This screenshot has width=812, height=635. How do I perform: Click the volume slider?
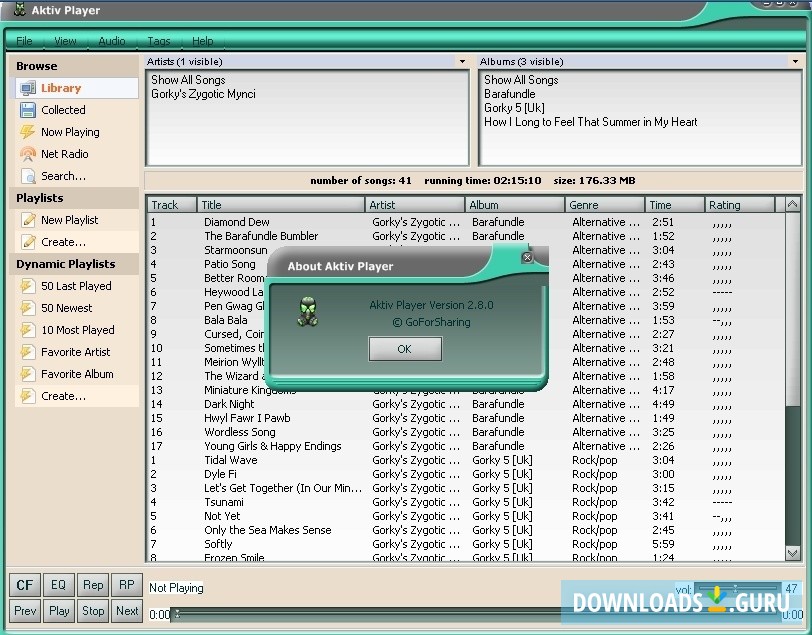[737, 588]
